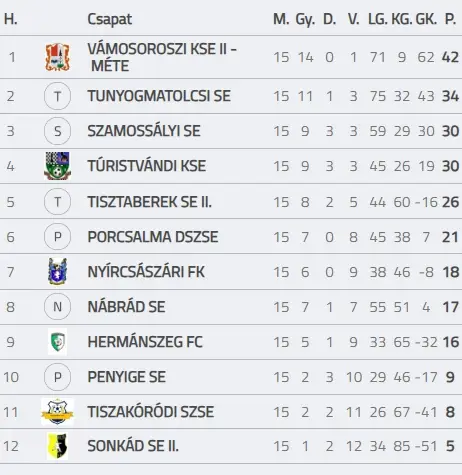The width and height of the screenshot is (462, 475).
Task: Open the Tisztaberek SE II. team name
Action: point(149,202)
